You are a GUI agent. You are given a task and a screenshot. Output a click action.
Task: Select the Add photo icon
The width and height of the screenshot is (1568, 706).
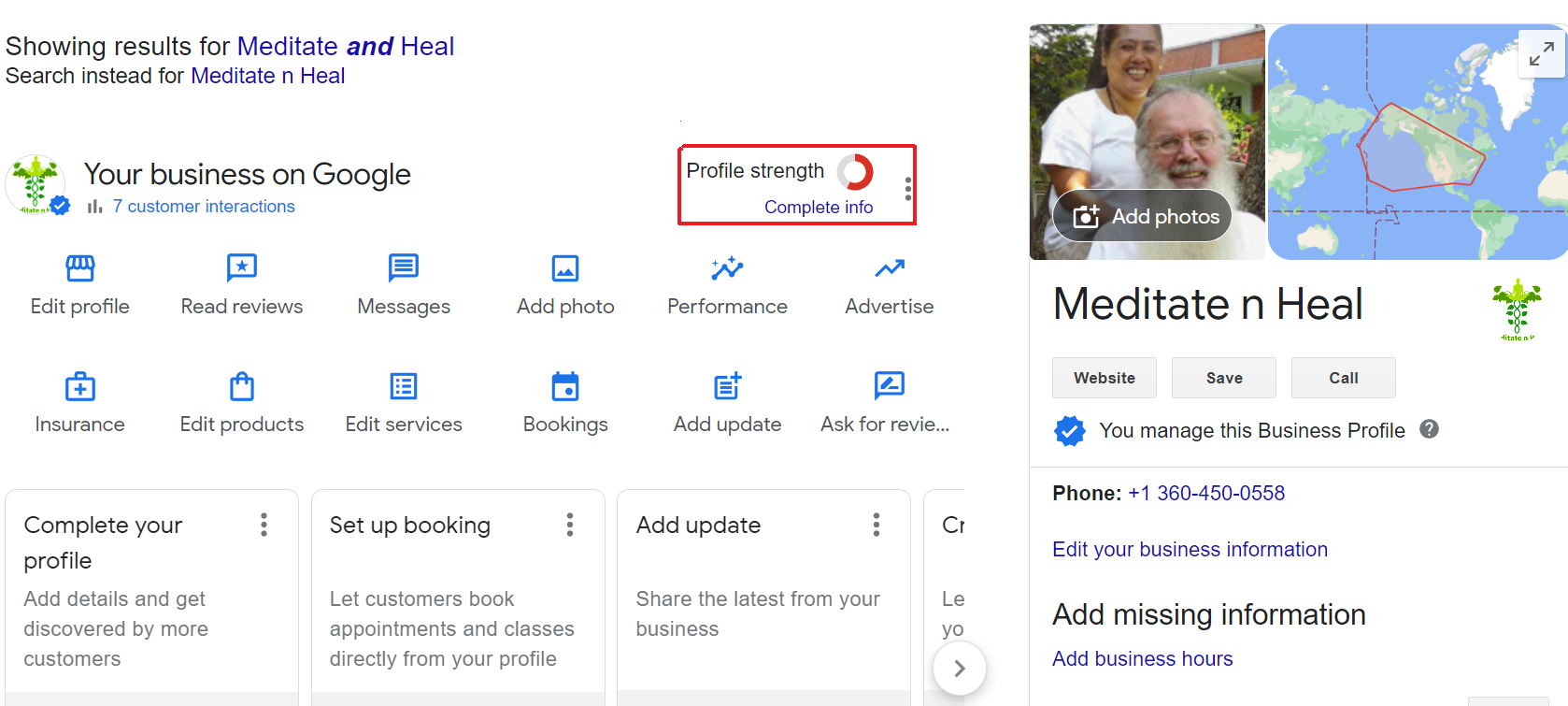[x=565, y=268]
